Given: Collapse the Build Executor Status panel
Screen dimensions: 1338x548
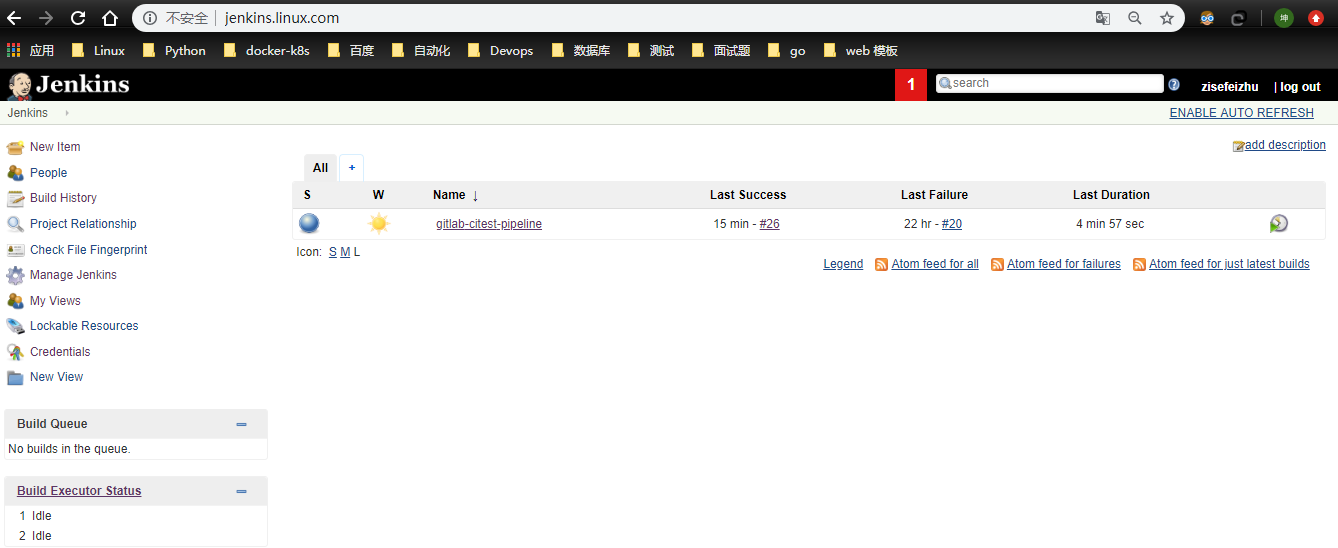Looking at the screenshot, I should pos(241,491).
